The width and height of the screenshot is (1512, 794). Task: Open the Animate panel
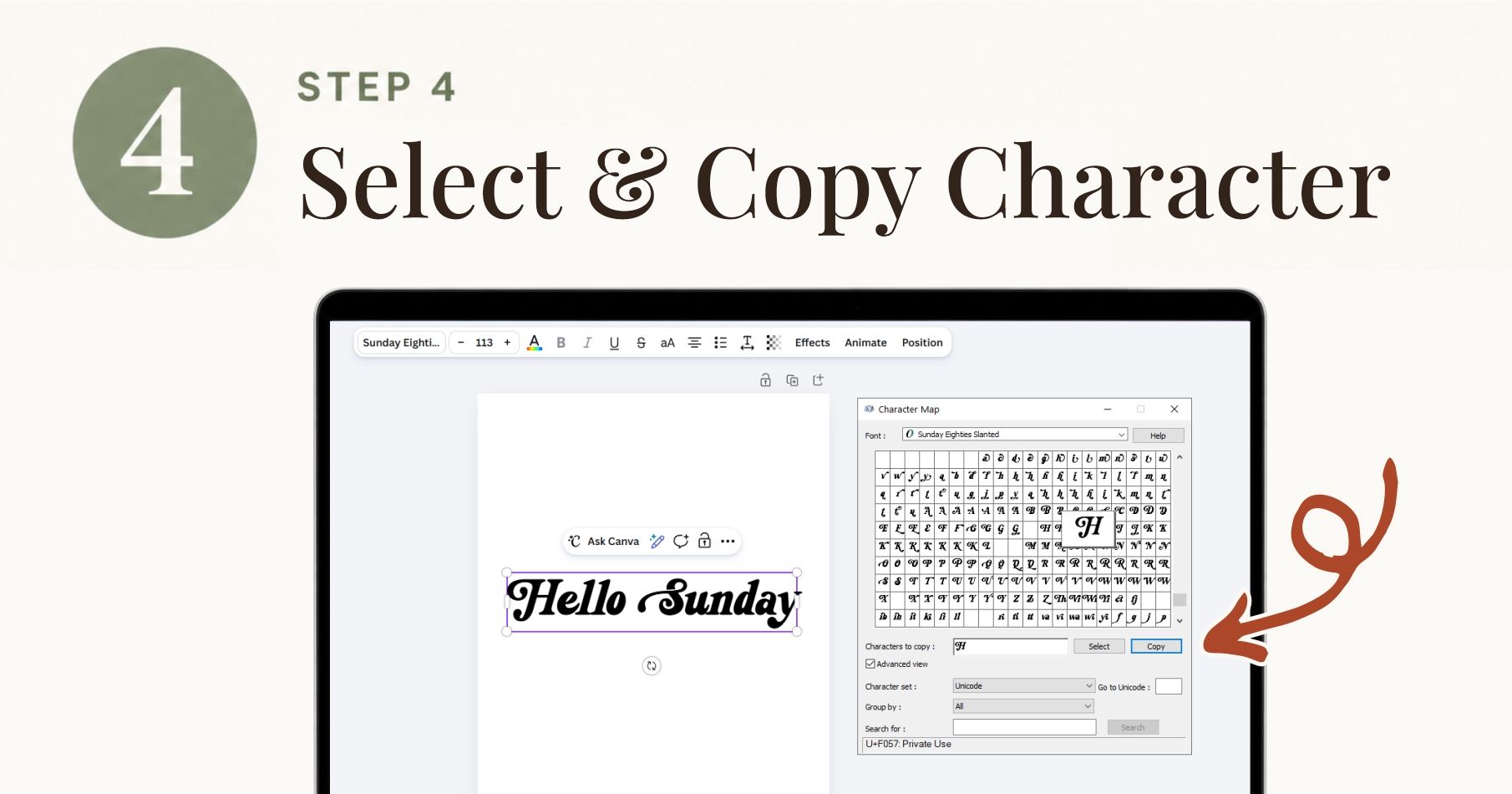point(865,343)
